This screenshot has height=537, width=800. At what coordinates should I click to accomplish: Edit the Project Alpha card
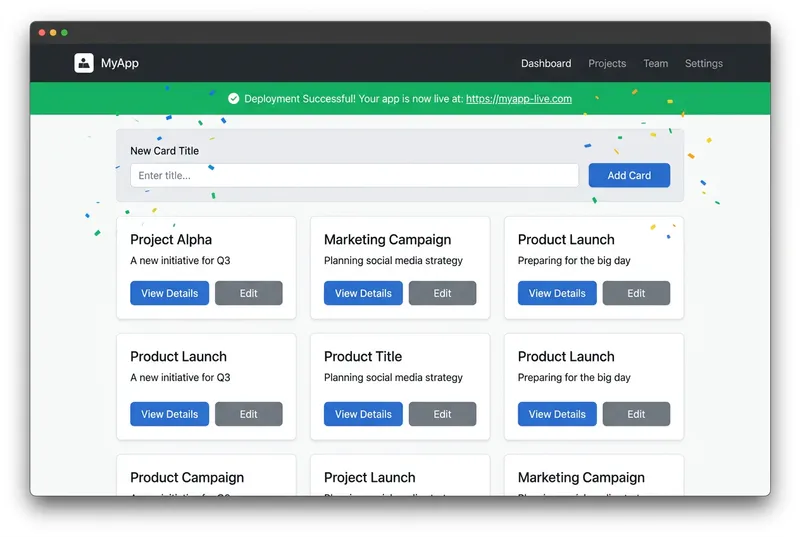pos(249,293)
